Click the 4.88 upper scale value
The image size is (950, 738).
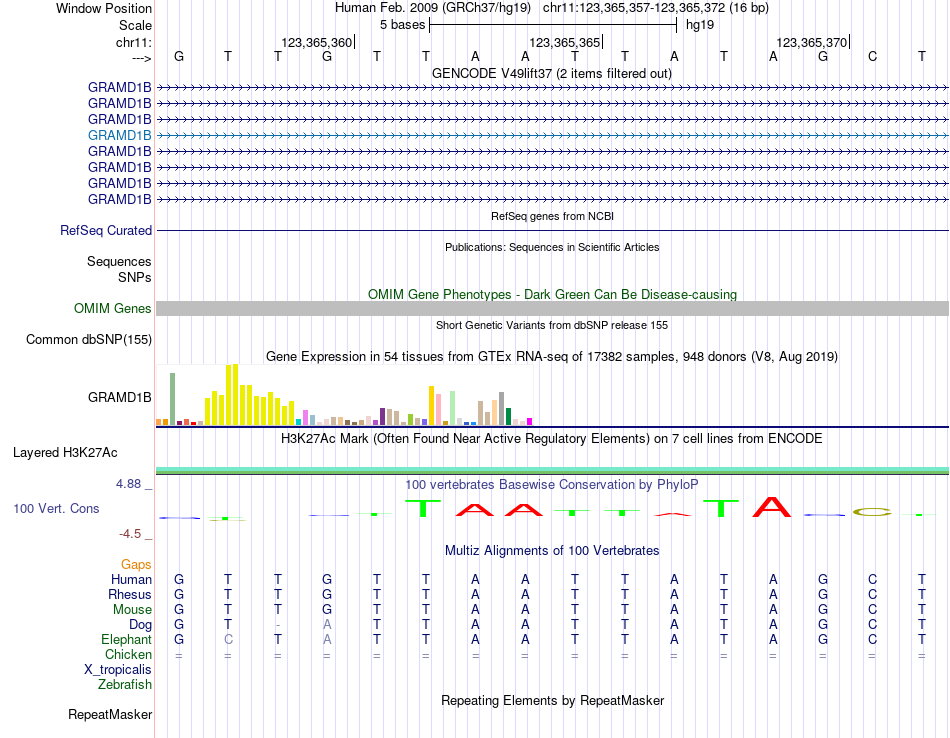click(128, 484)
